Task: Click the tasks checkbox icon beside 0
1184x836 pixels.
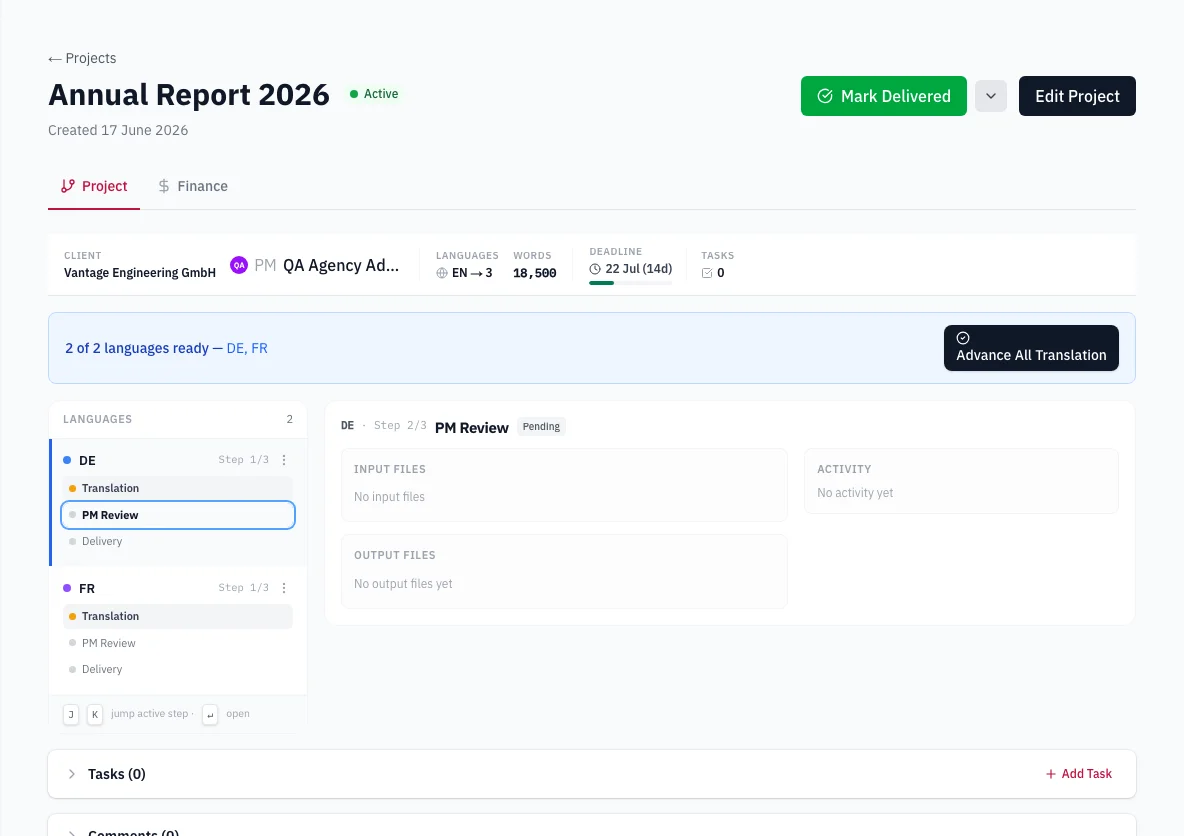Action: point(707,273)
